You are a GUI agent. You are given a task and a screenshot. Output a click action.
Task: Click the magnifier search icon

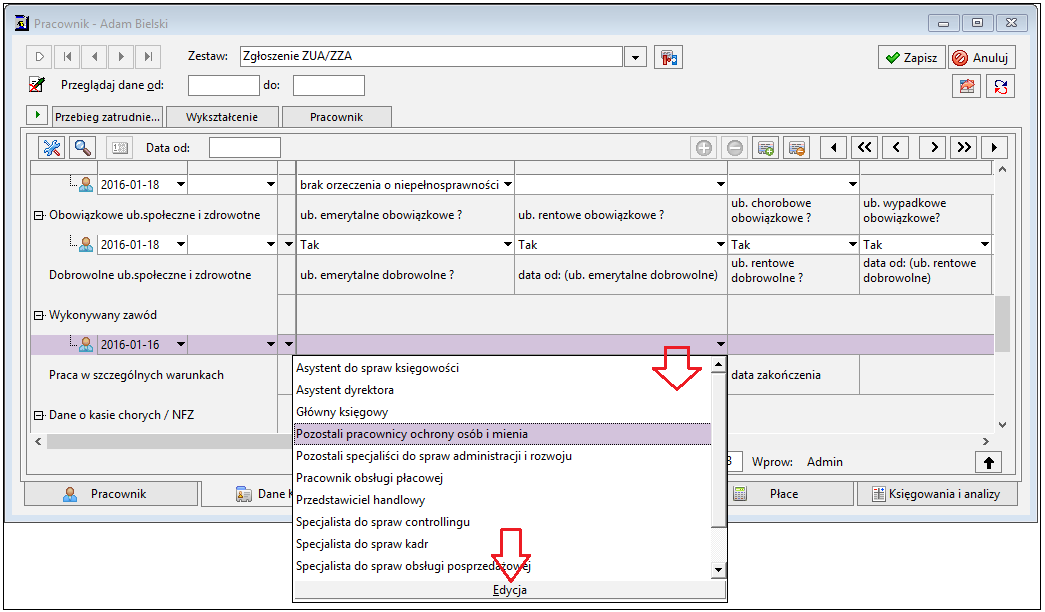[83, 147]
